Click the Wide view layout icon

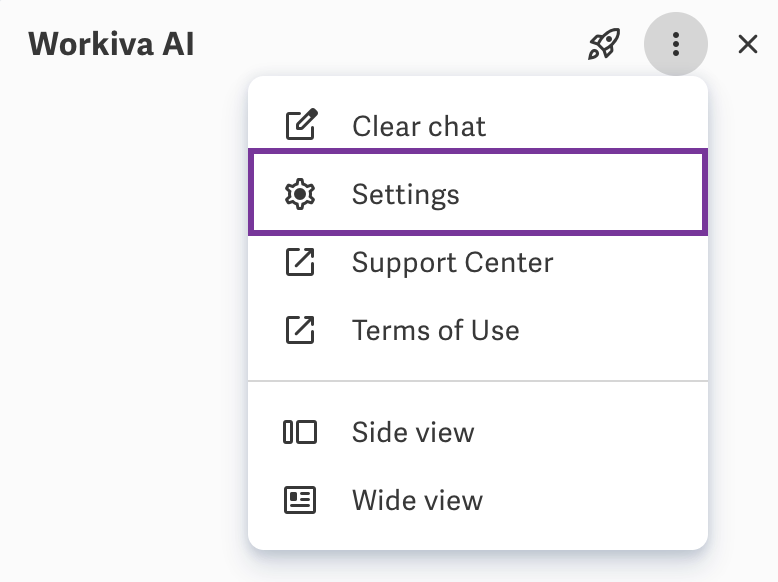pos(300,500)
